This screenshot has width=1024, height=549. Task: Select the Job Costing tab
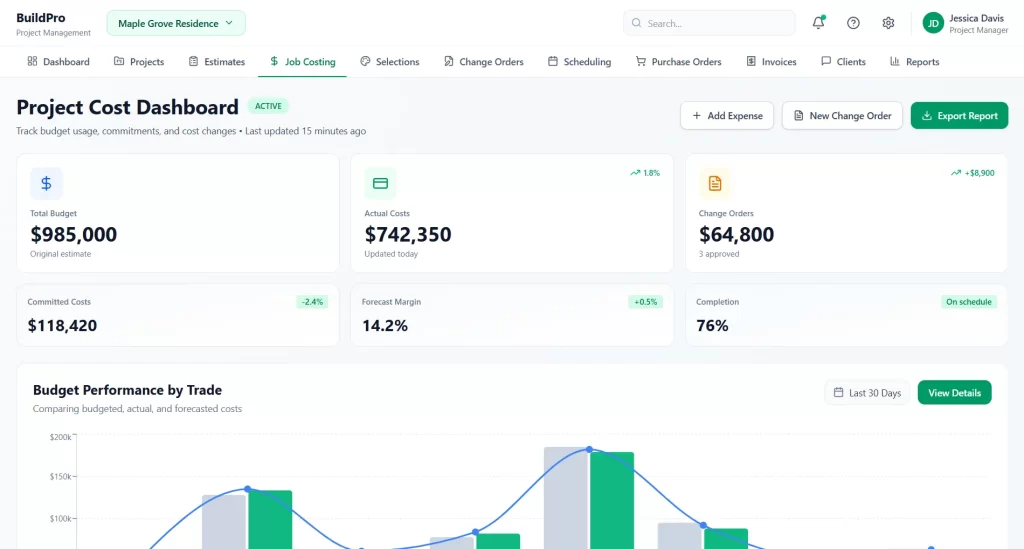302,61
